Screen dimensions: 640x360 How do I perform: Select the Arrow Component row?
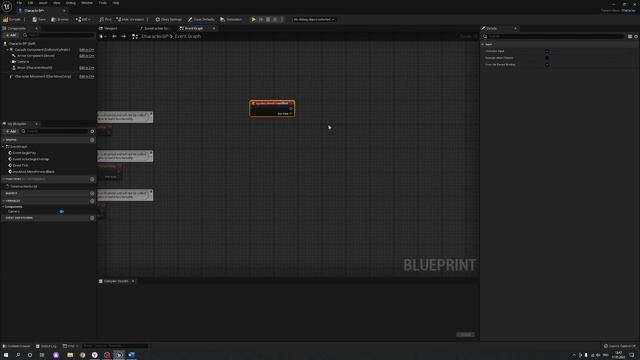coord(36,56)
